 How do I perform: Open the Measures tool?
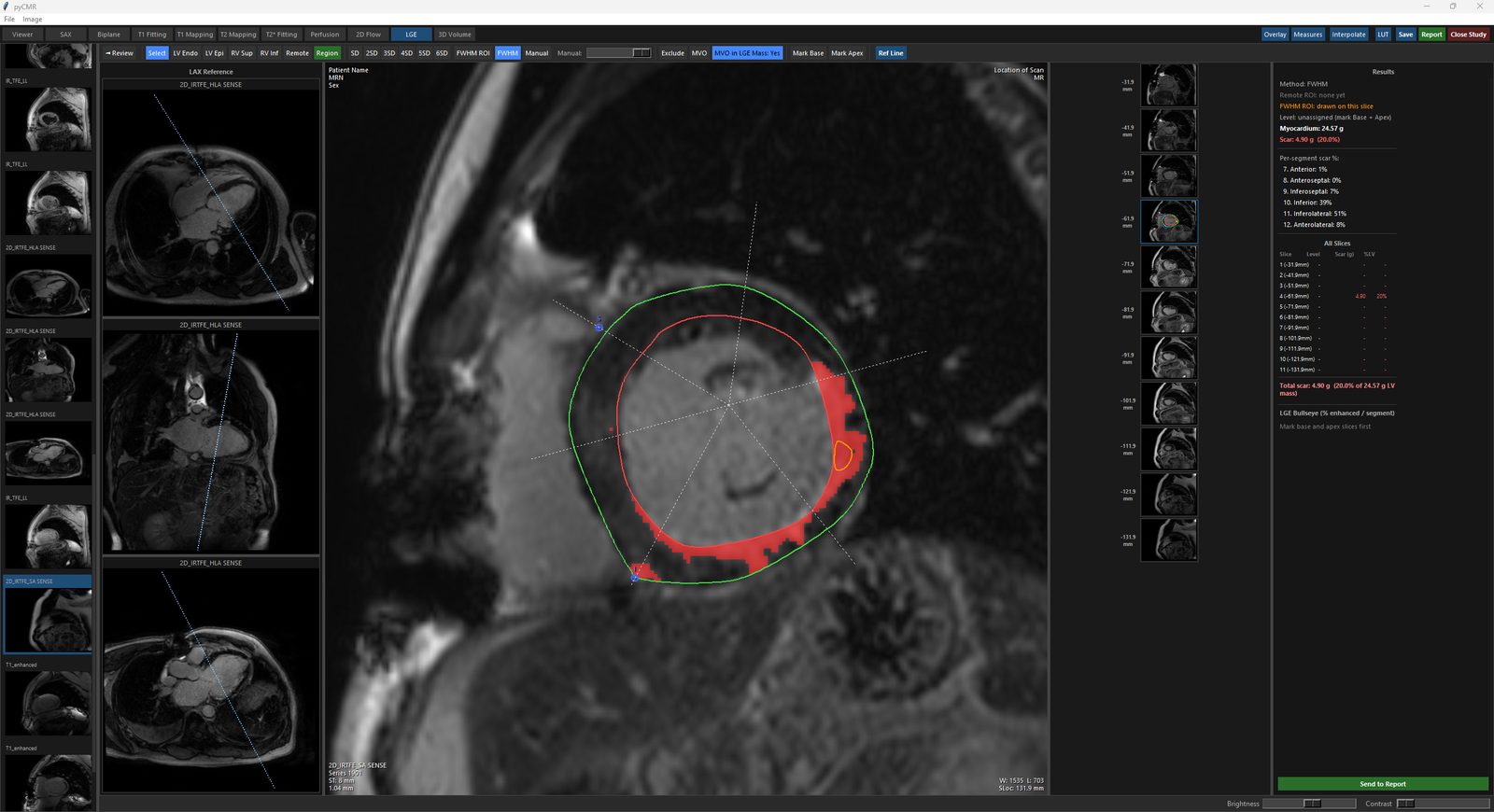pyautogui.click(x=1307, y=35)
